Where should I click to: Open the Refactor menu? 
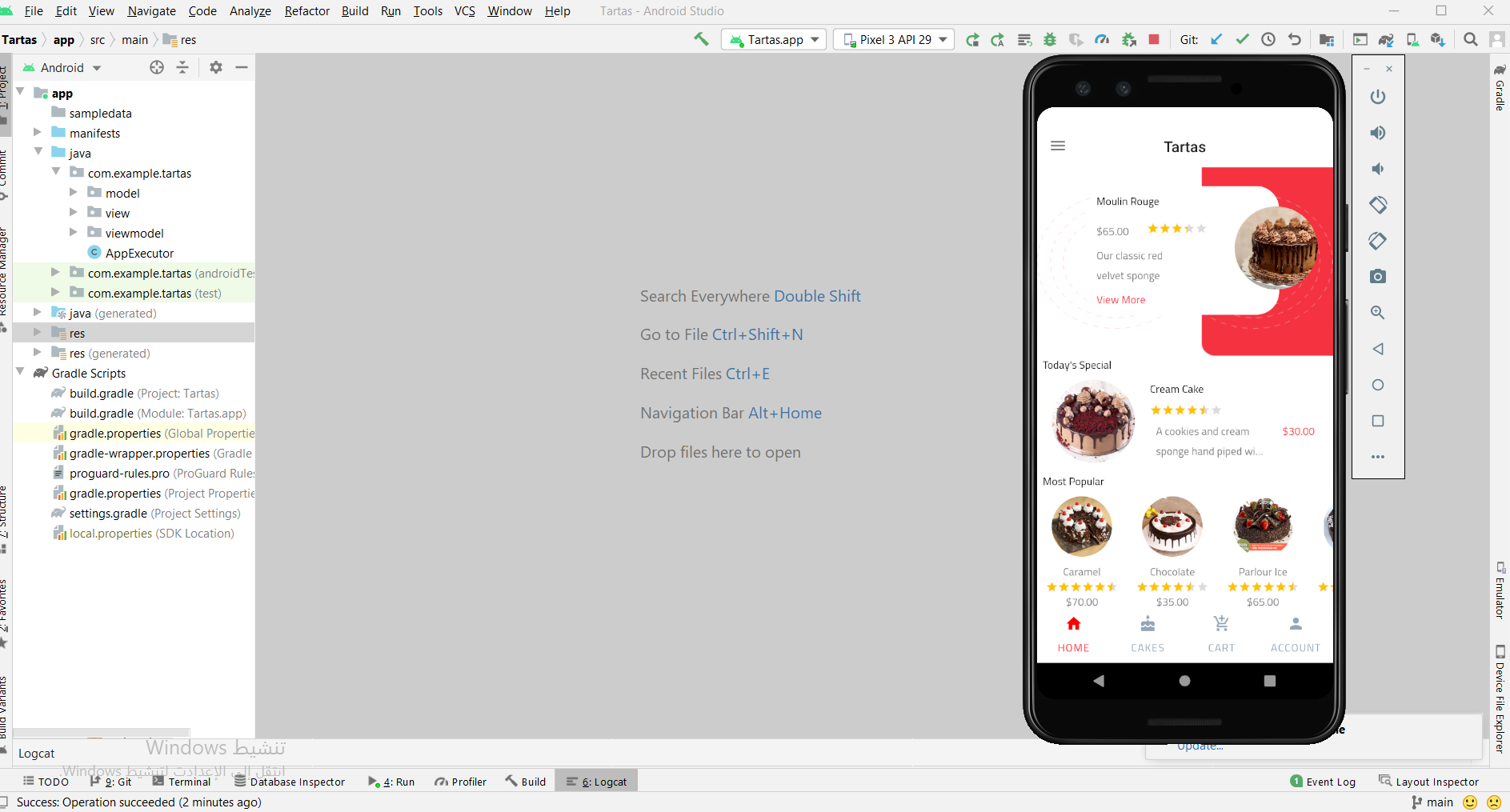tap(307, 11)
